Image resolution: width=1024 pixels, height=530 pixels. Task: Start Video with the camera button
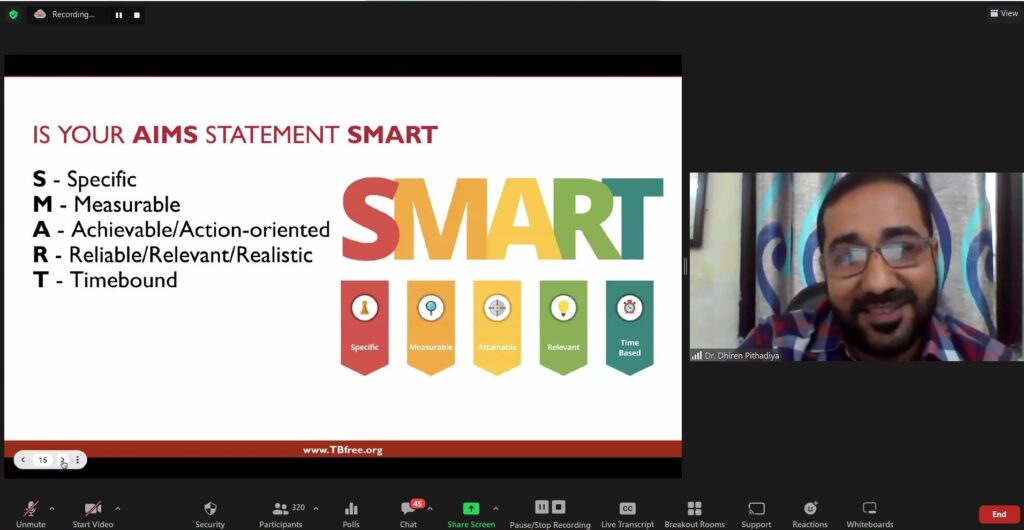92,510
